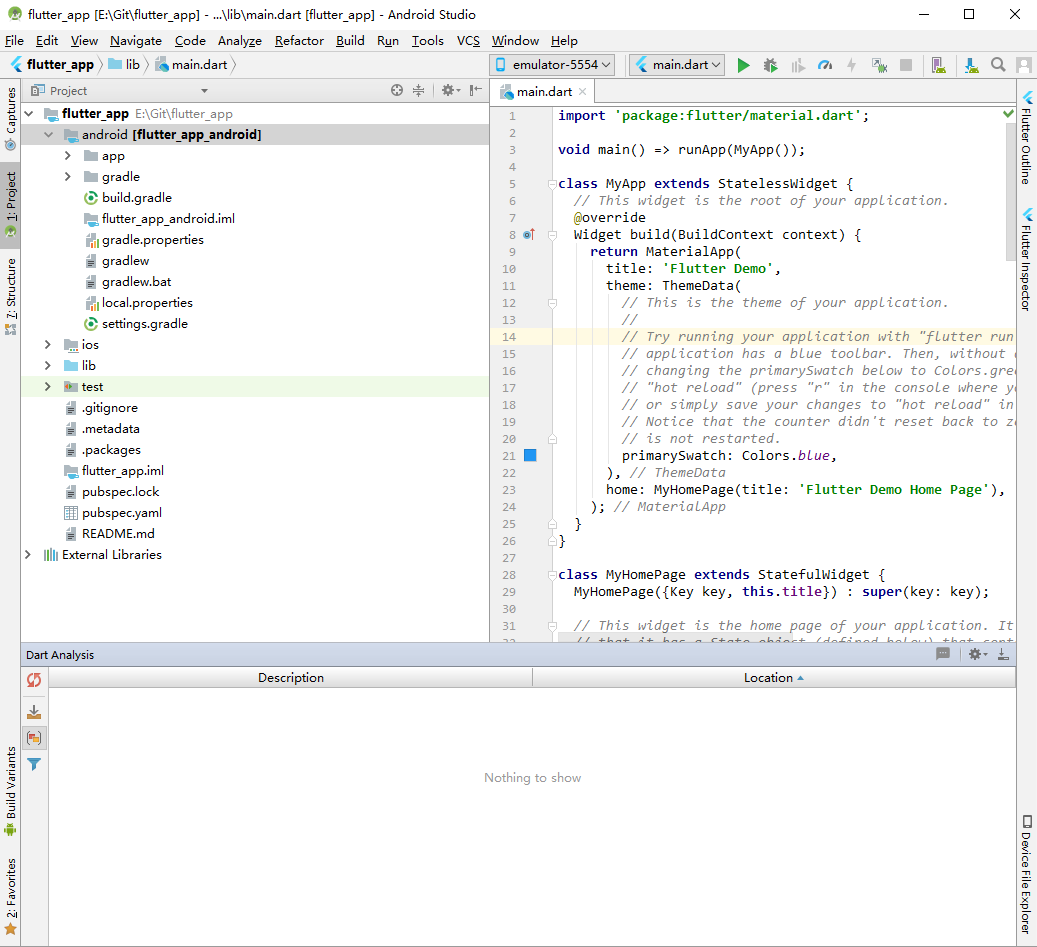Viewport: 1037px width, 947px height.
Task: Expand the ios folder
Action: click(x=48, y=345)
